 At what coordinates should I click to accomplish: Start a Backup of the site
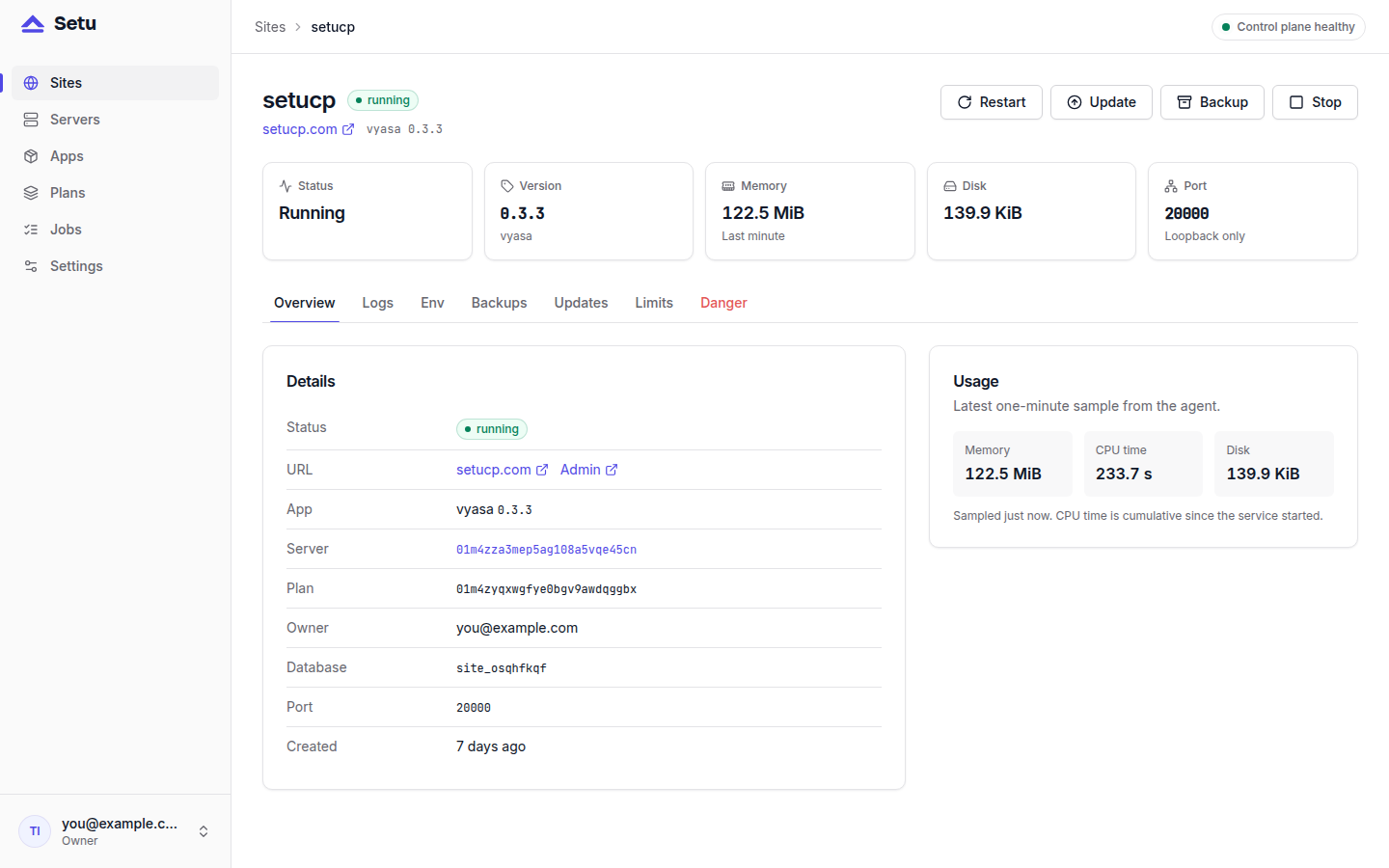[1212, 102]
